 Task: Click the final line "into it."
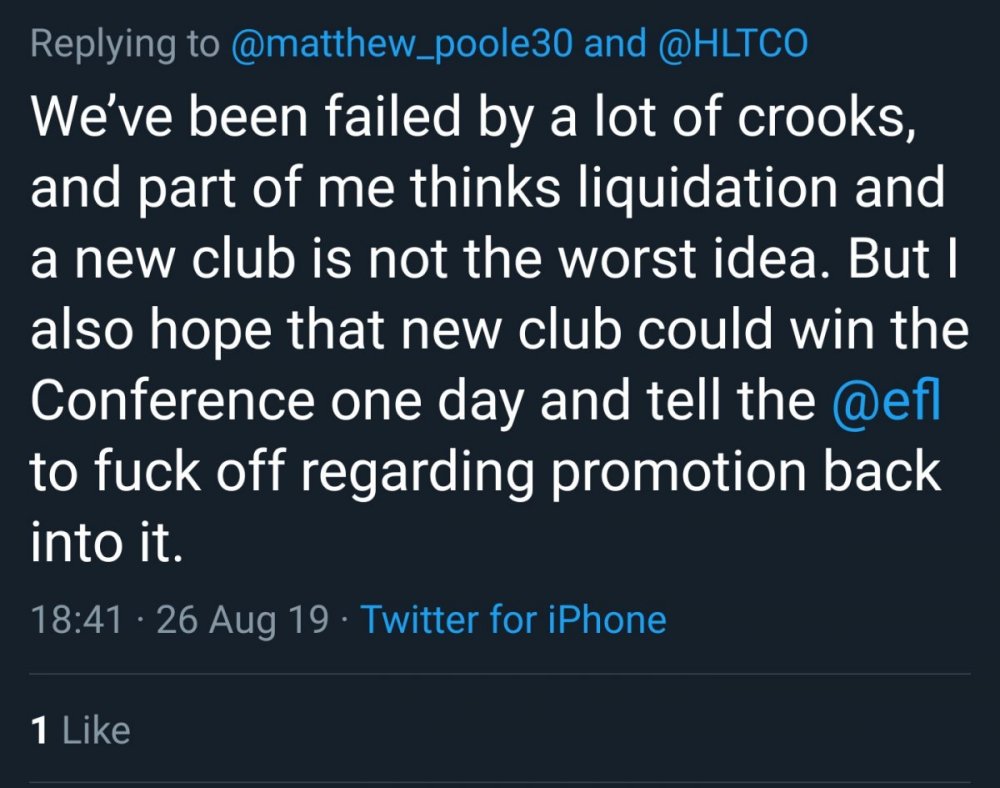click(x=106, y=543)
